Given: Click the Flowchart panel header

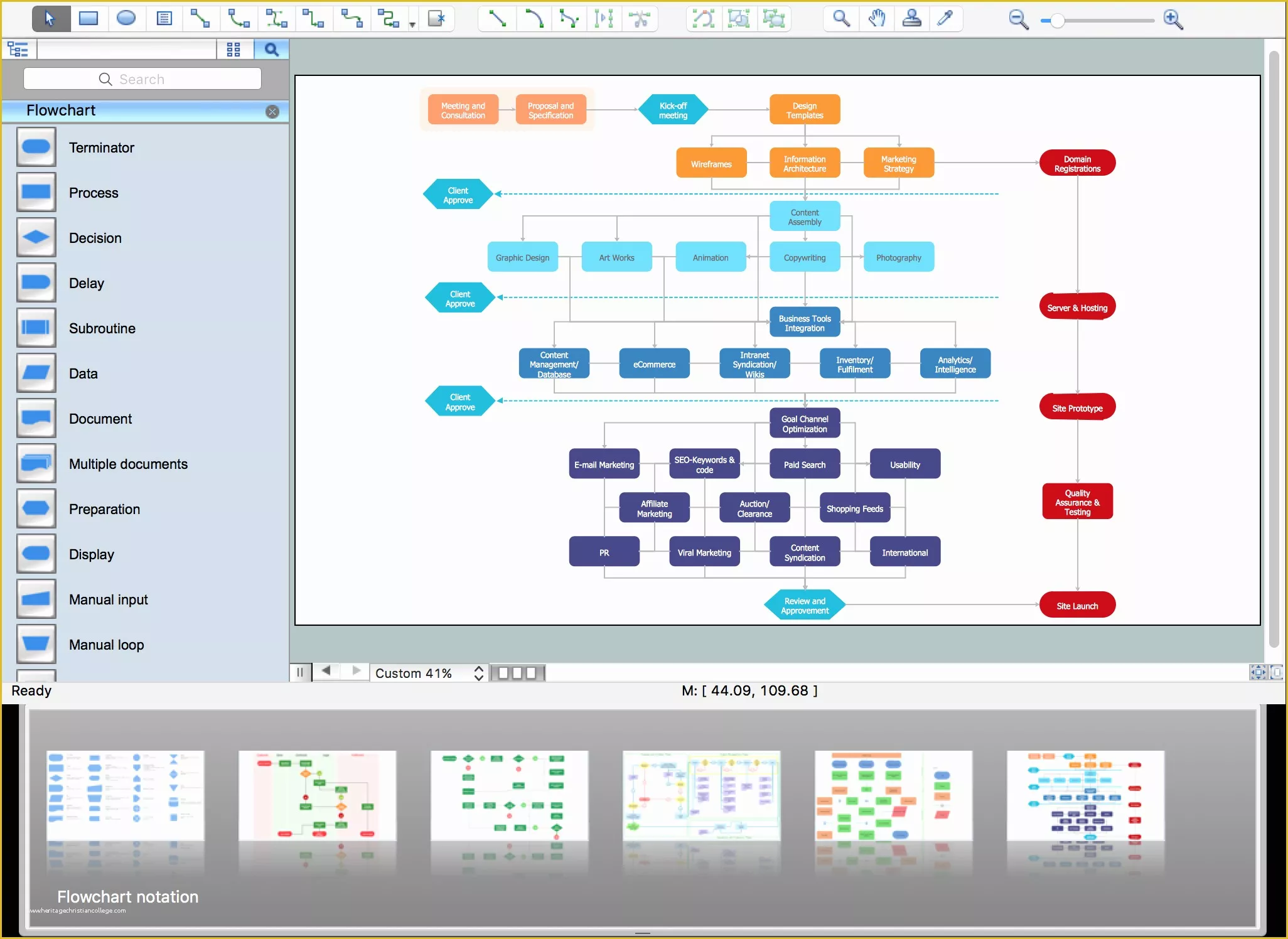Looking at the screenshot, I should (142, 110).
